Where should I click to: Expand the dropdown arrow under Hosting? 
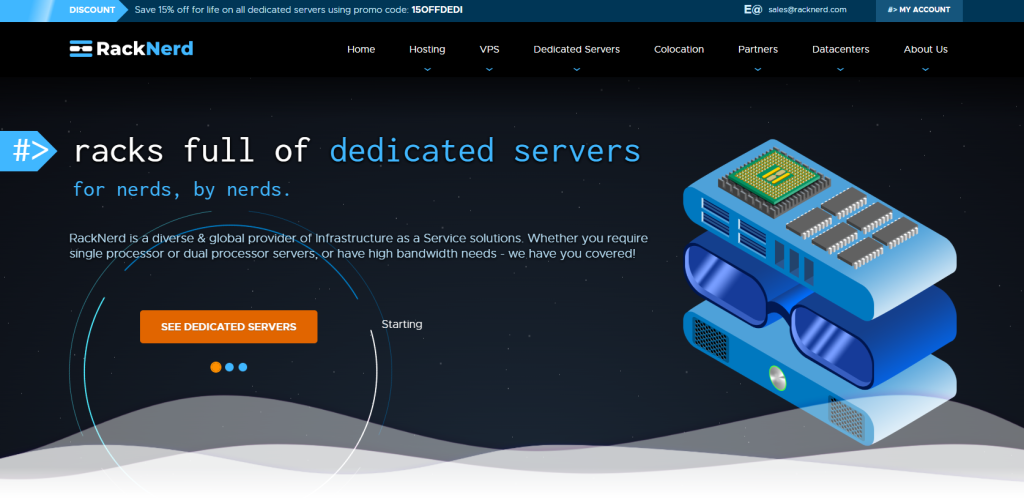pos(427,69)
